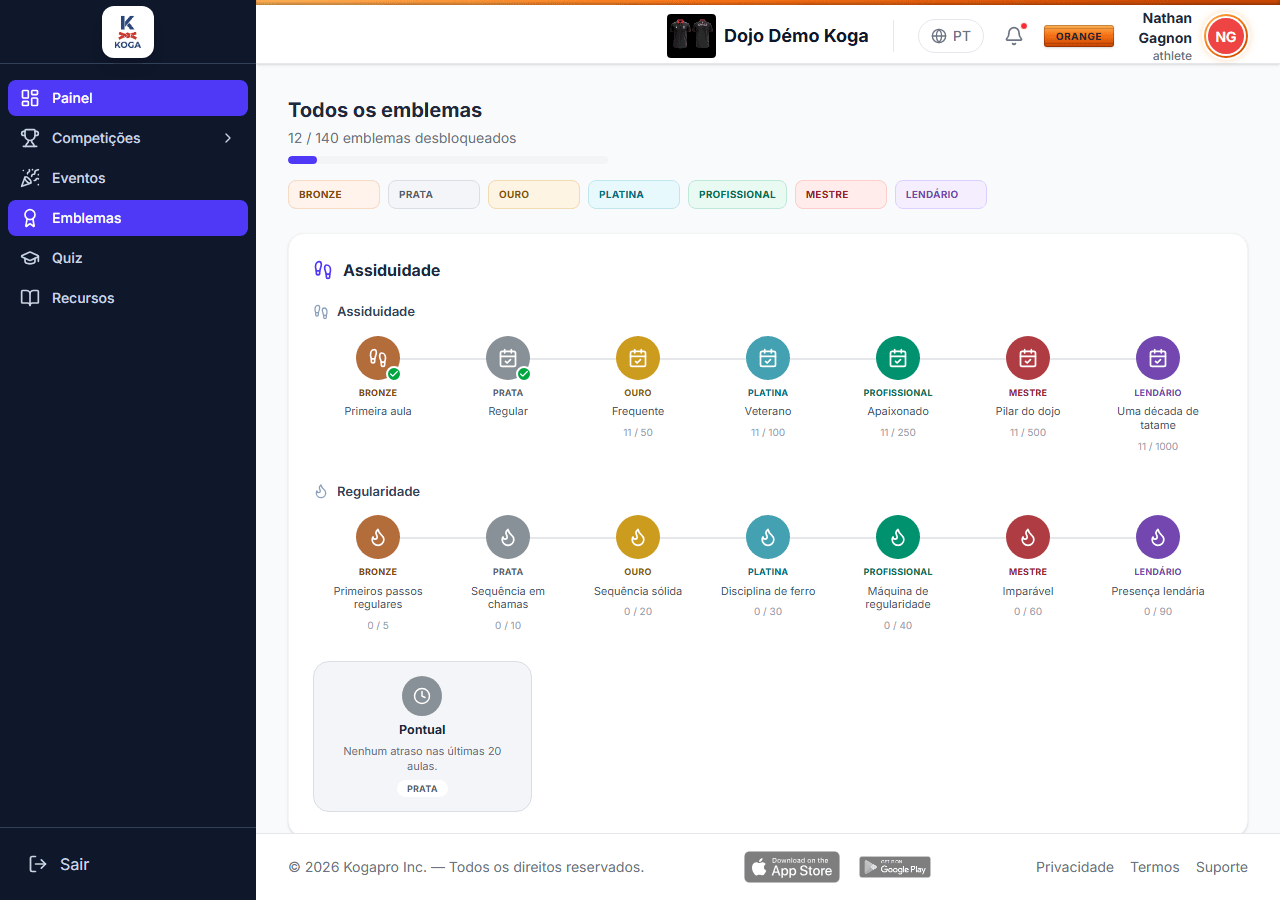Select the Platina Veterano badge icon

[768, 358]
